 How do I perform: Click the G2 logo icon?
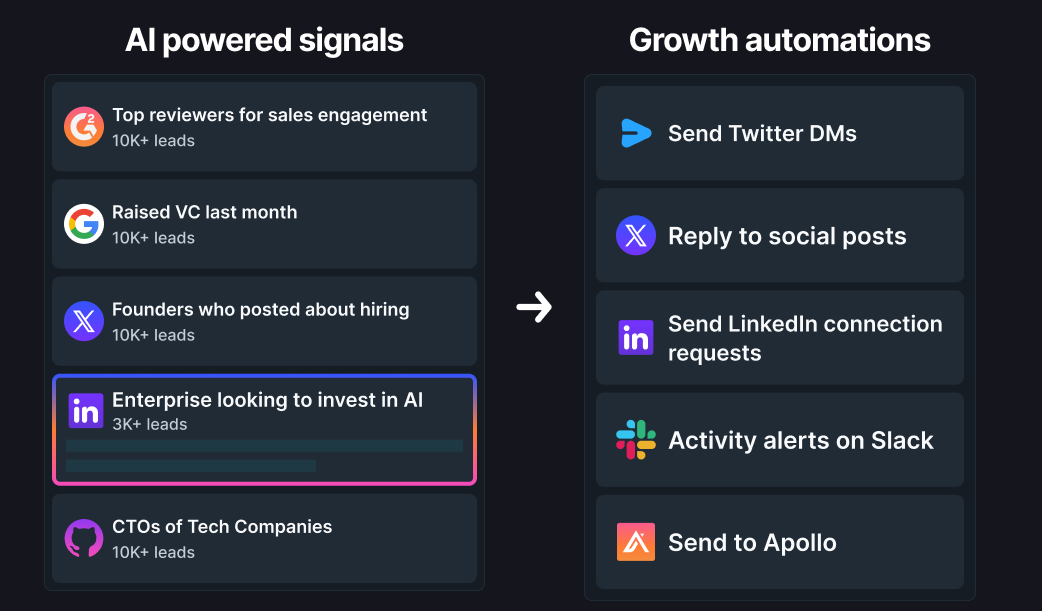pos(84,127)
